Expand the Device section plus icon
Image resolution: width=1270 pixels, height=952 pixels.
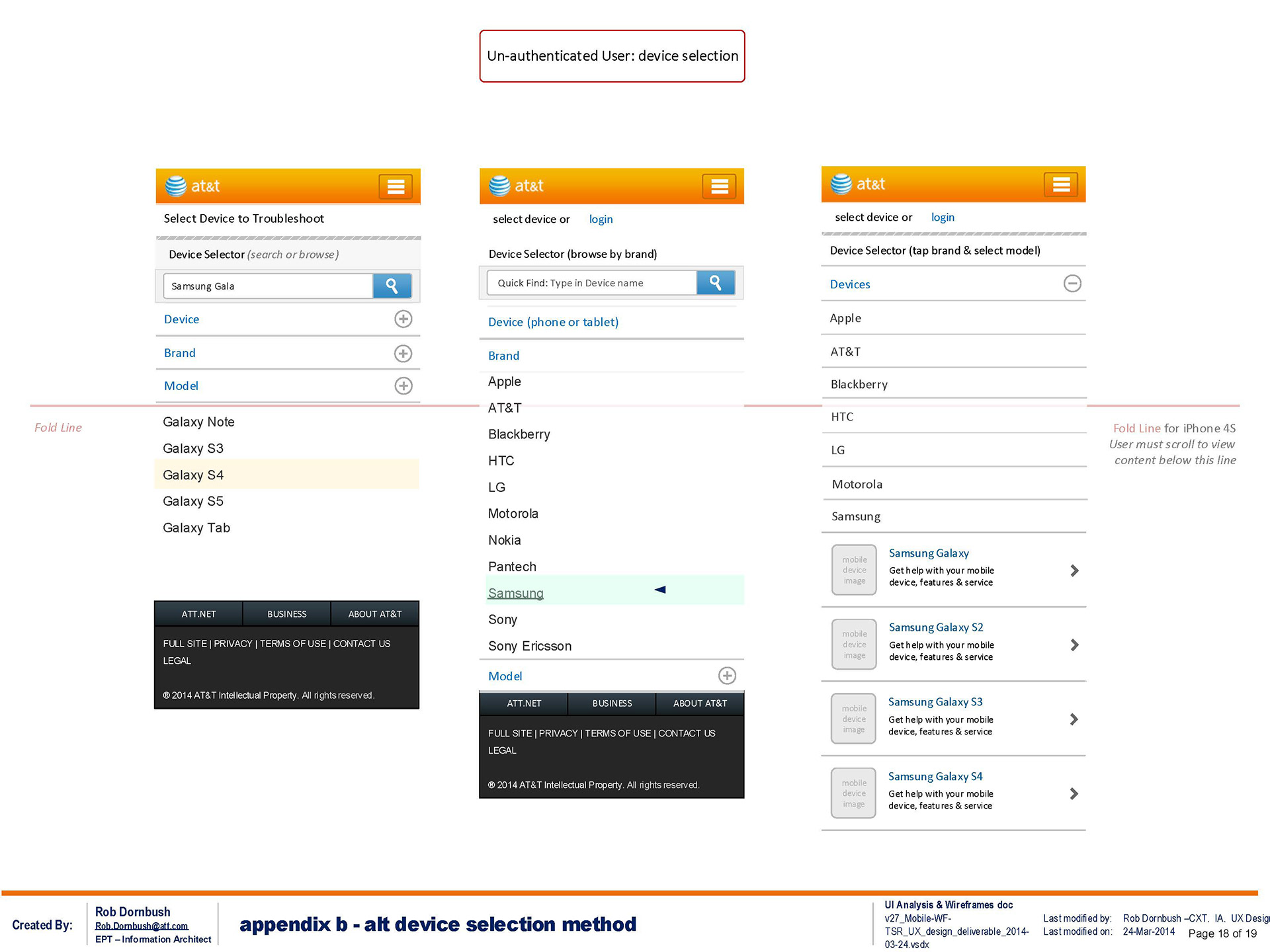coord(403,319)
